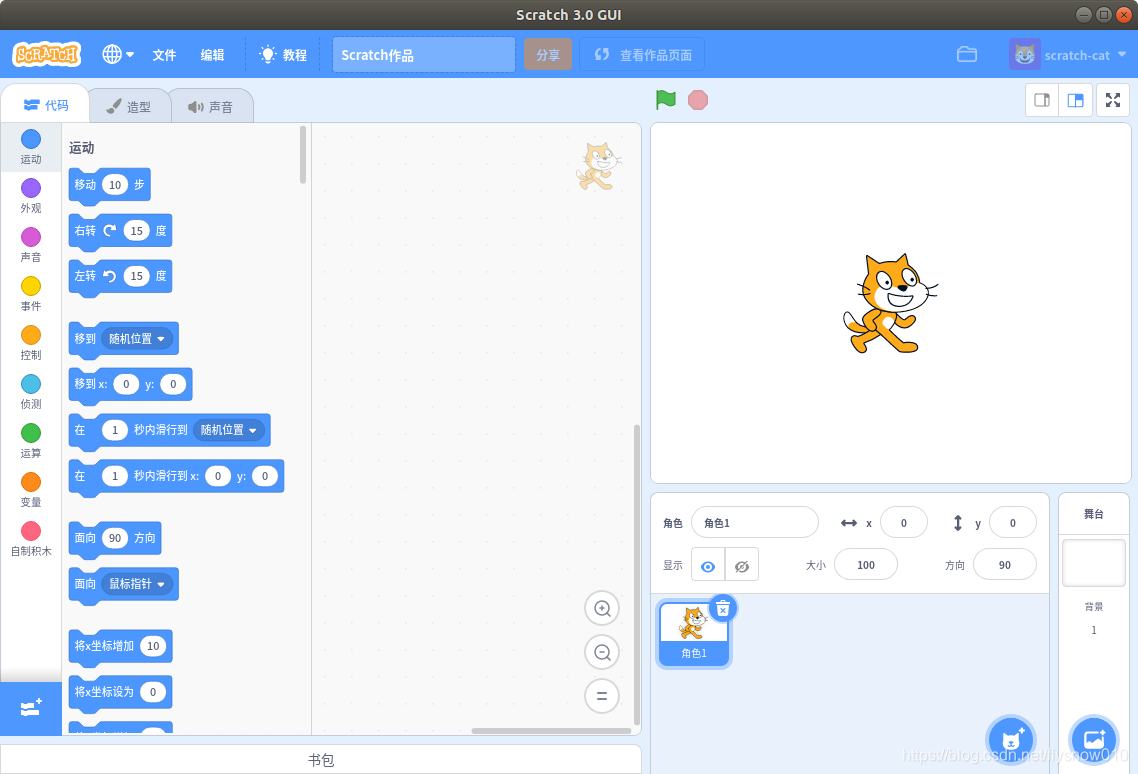The width and height of the screenshot is (1138, 774).
Task: Enter full screen stage mode
Action: (x=1113, y=100)
